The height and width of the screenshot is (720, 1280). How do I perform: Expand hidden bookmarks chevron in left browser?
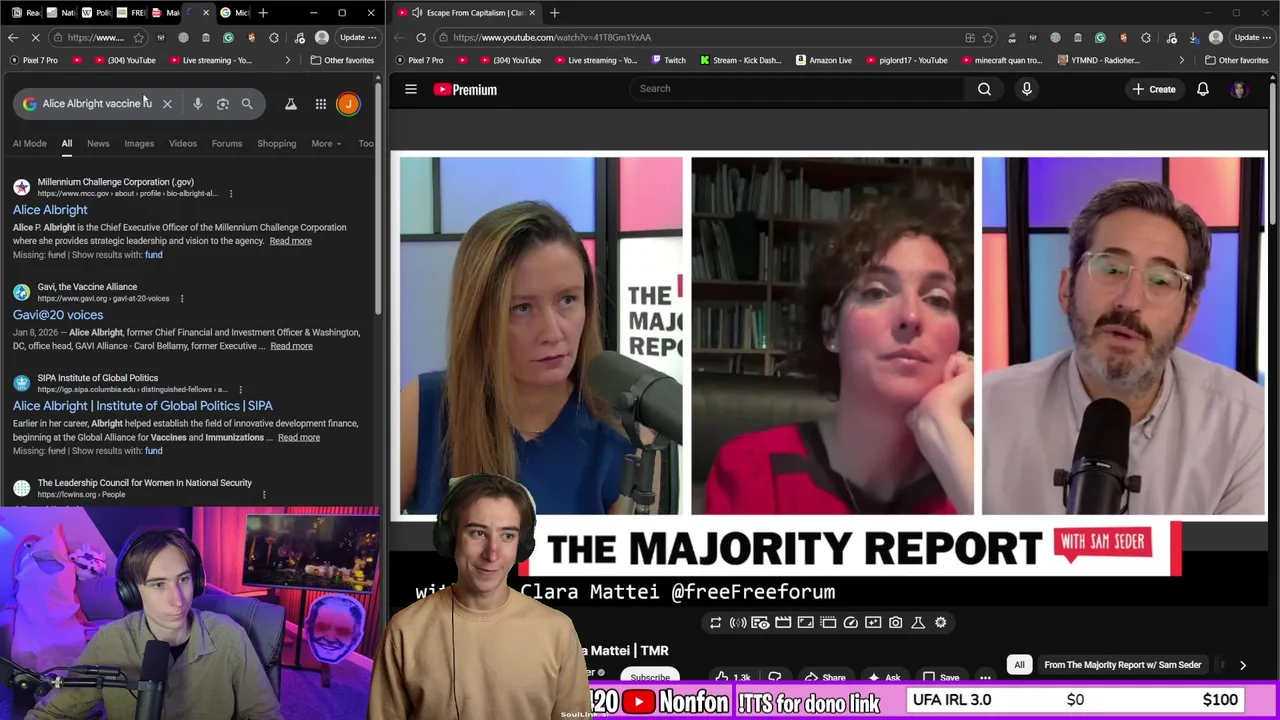287,60
